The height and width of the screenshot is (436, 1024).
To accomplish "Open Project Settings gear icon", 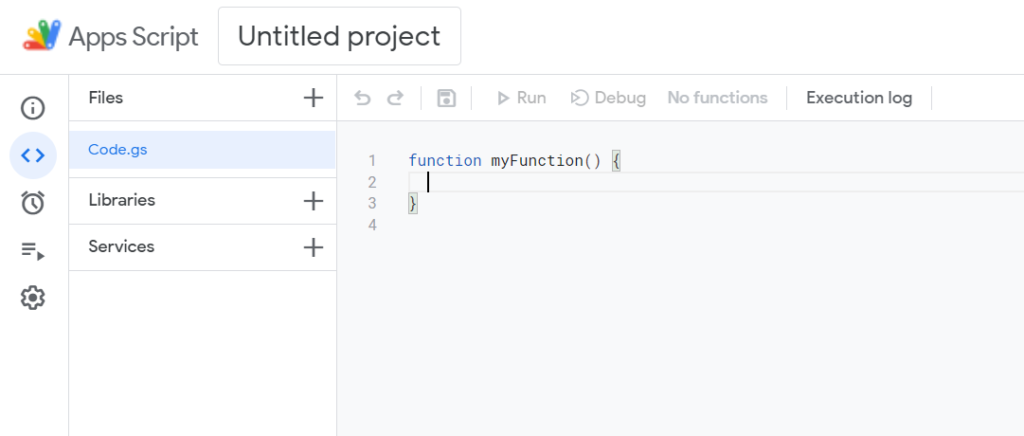I will (33, 298).
